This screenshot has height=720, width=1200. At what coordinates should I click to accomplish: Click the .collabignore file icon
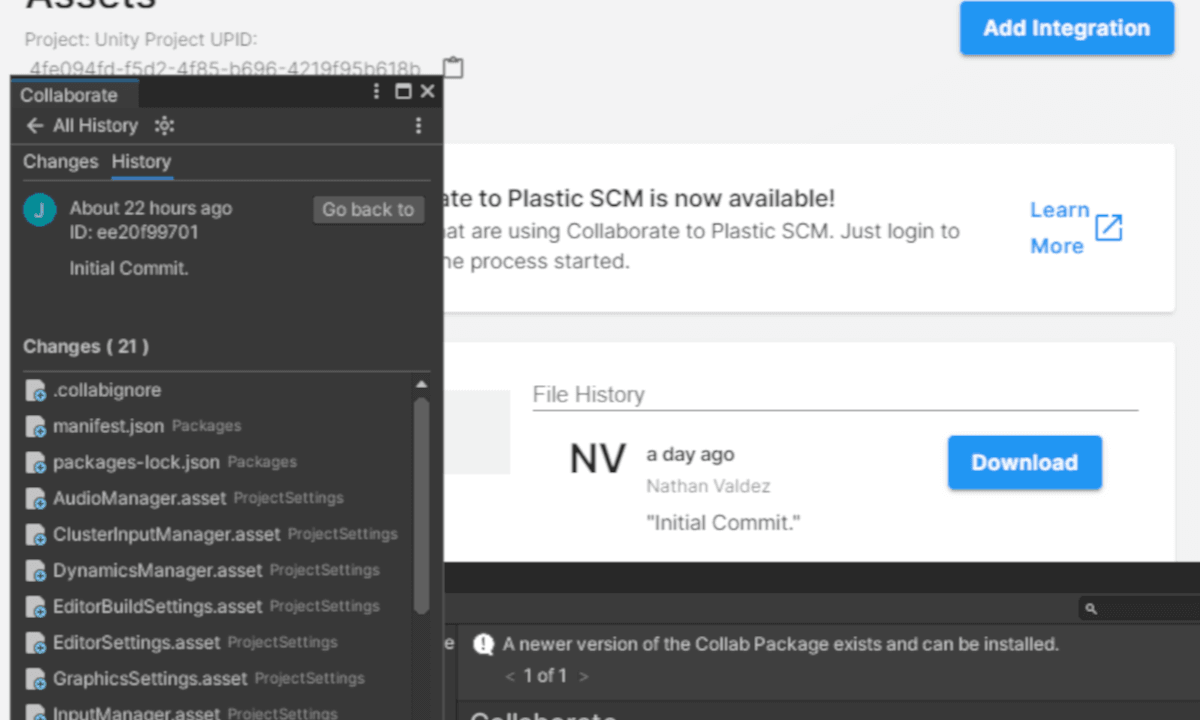(x=36, y=390)
